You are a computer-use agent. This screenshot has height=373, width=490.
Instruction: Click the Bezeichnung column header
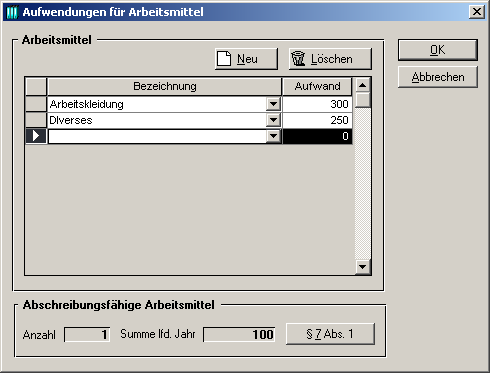(165, 86)
